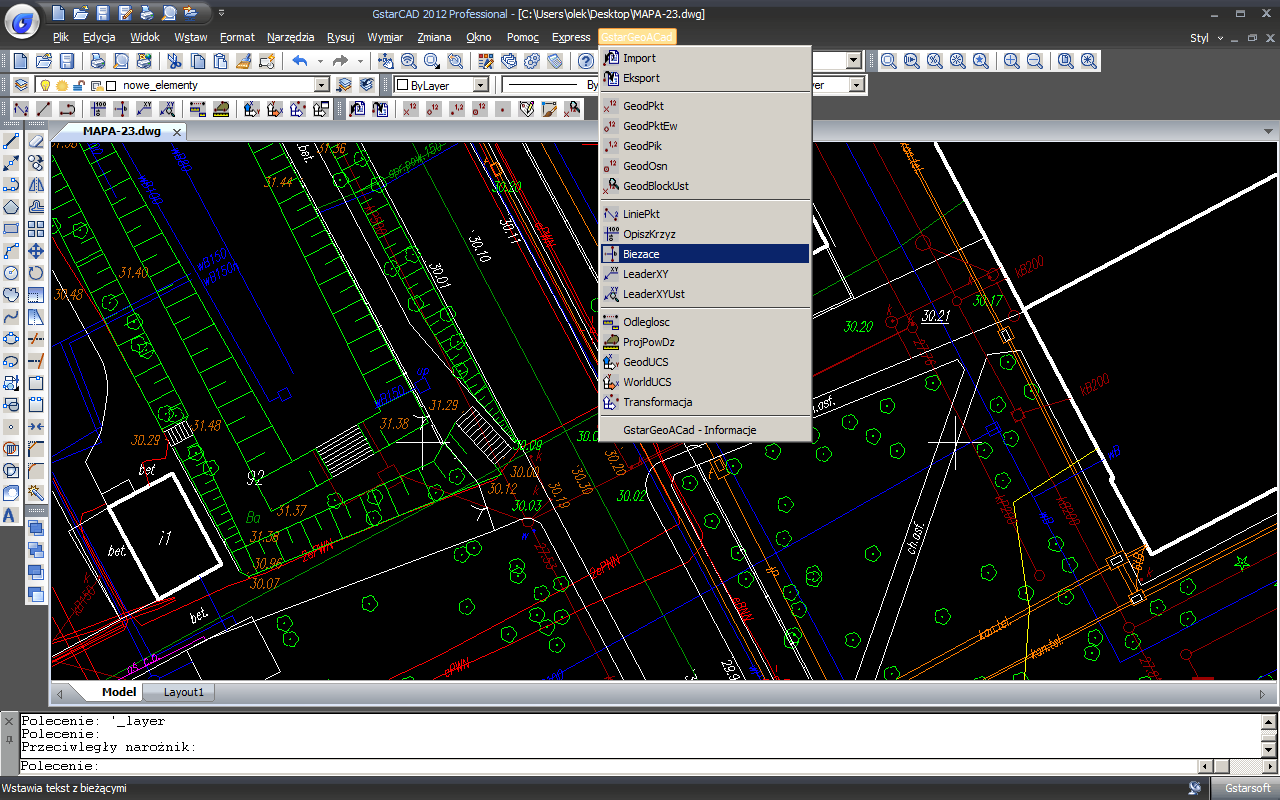
Task: Select the Line draw tool
Action: tap(12, 141)
